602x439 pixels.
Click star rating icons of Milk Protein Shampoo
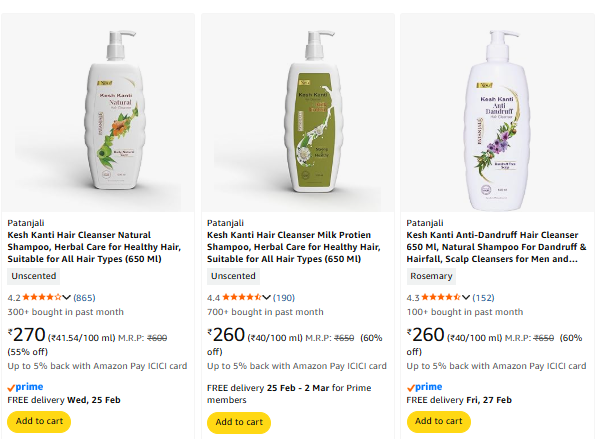[x=241, y=297]
